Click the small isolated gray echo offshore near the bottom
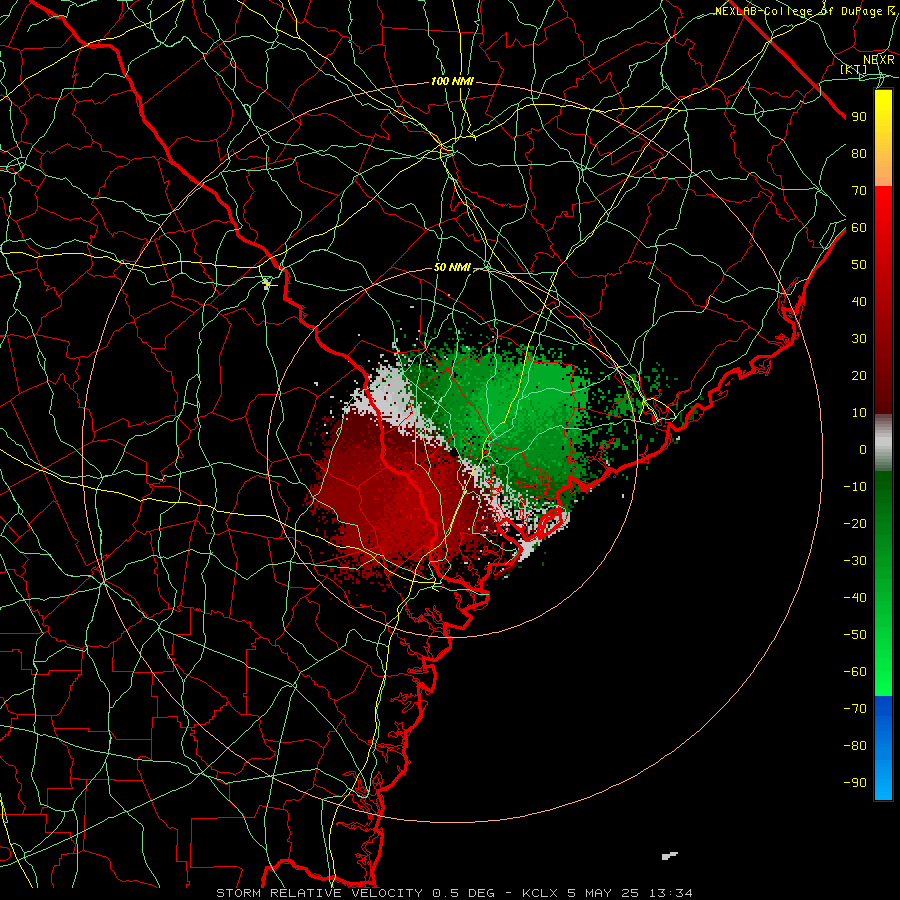Viewport: 900px width, 900px height. (x=669, y=856)
